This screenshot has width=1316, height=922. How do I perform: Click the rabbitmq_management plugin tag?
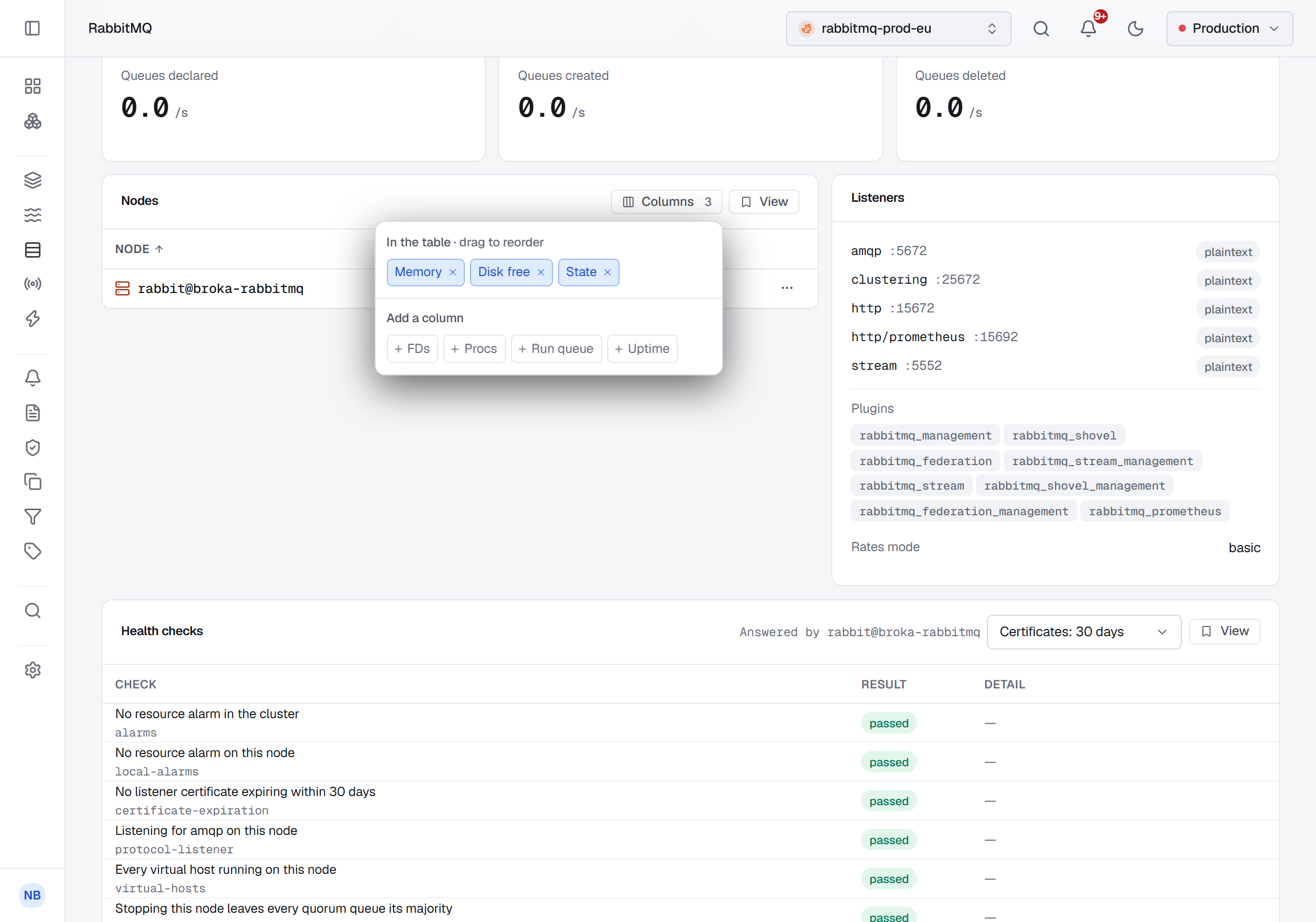tap(925, 435)
